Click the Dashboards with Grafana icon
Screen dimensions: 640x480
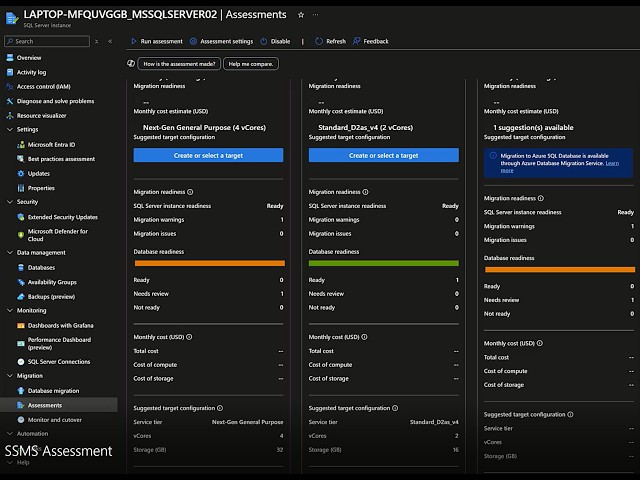coord(21,325)
